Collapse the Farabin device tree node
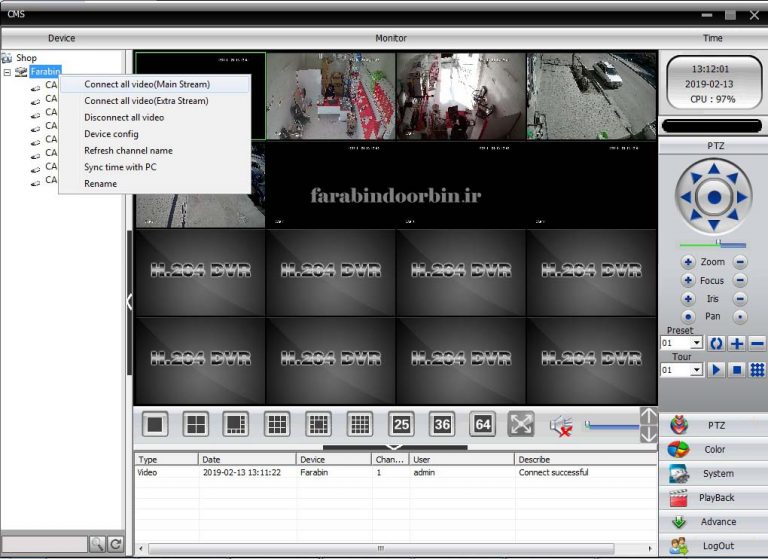 click(x=7, y=72)
